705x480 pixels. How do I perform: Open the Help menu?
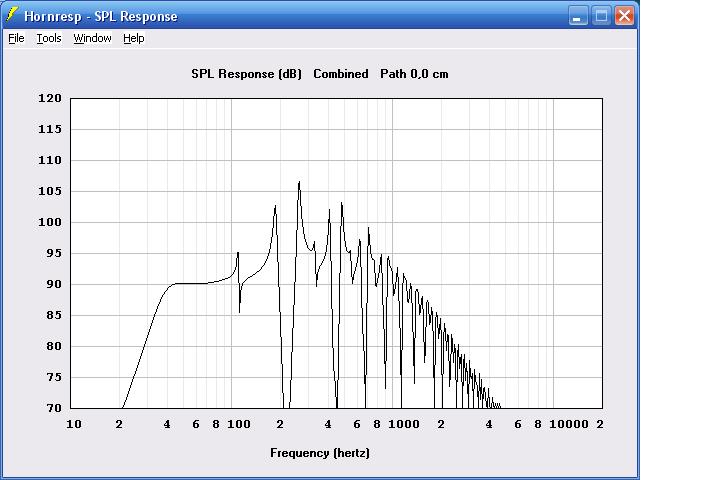click(134, 38)
